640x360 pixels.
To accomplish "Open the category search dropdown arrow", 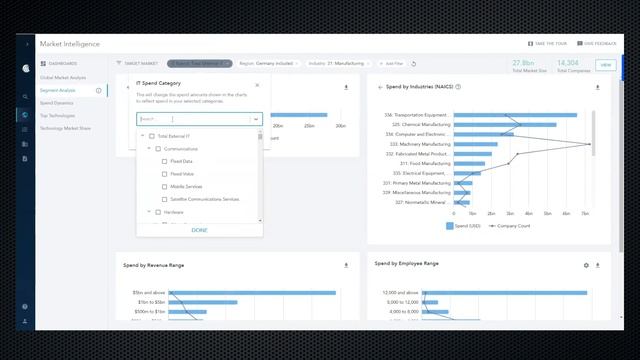I will (256, 119).
